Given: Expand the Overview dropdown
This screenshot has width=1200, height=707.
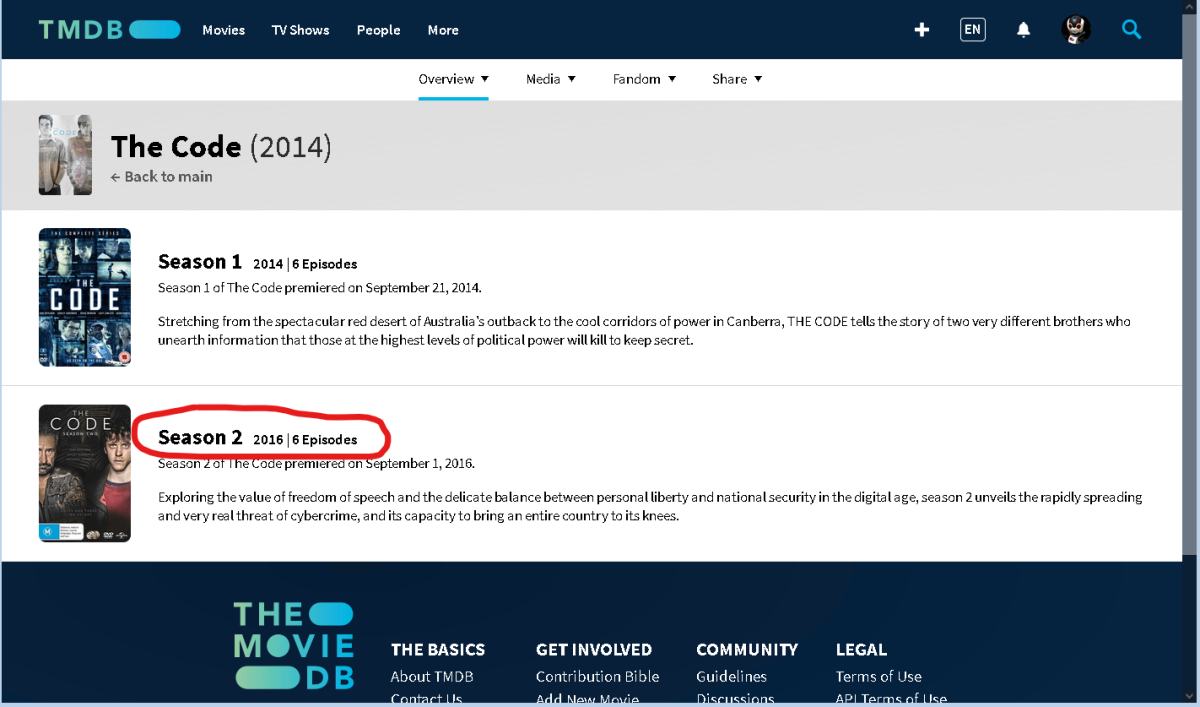Looking at the screenshot, I should pos(453,79).
